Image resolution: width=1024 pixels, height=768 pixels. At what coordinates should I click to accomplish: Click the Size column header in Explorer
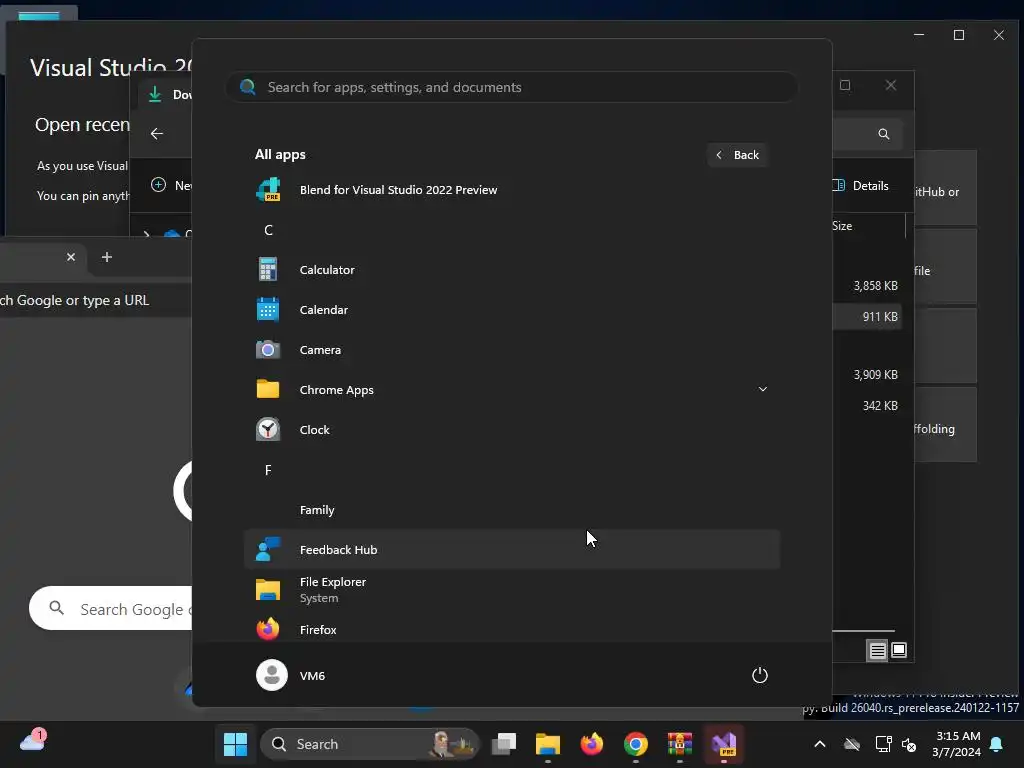coord(842,226)
